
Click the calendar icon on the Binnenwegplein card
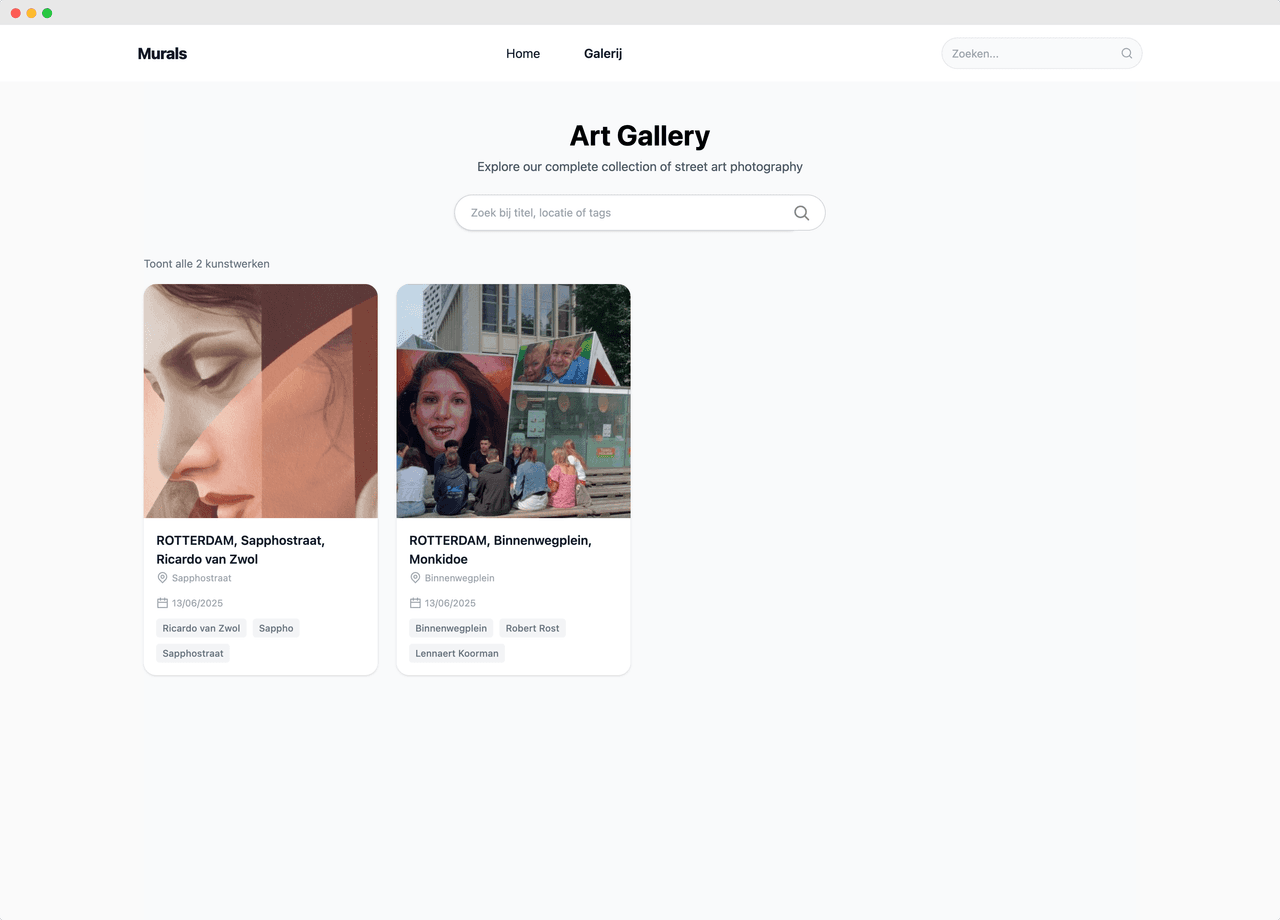pos(415,603)
